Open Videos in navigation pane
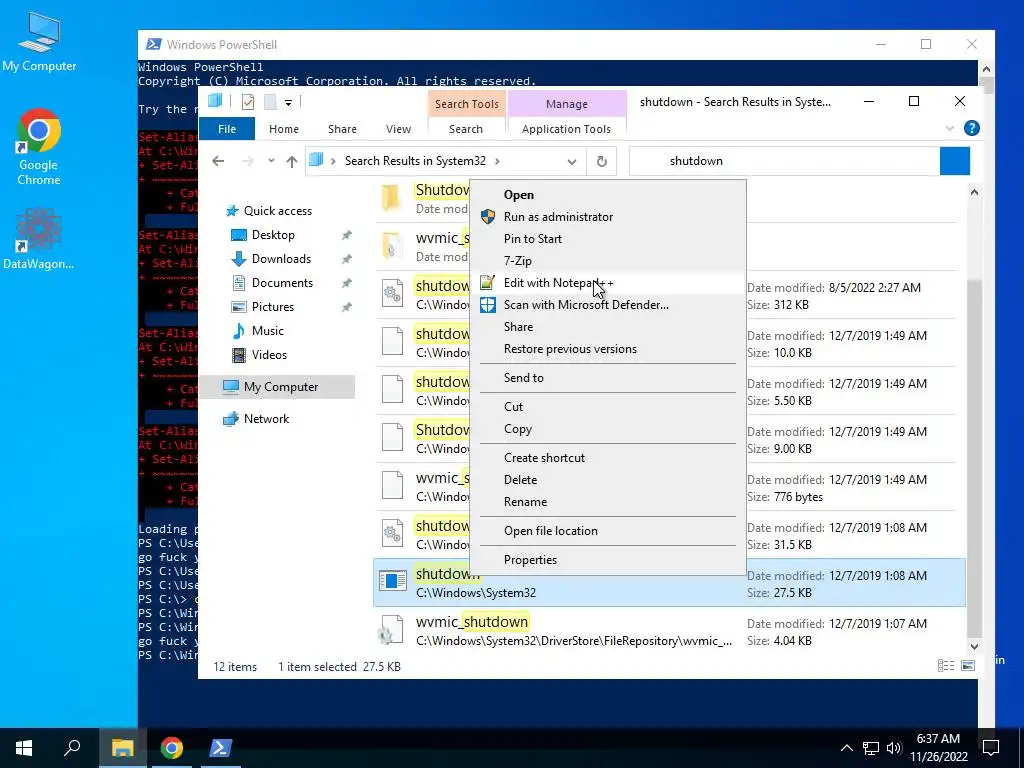 coord(269,355)
